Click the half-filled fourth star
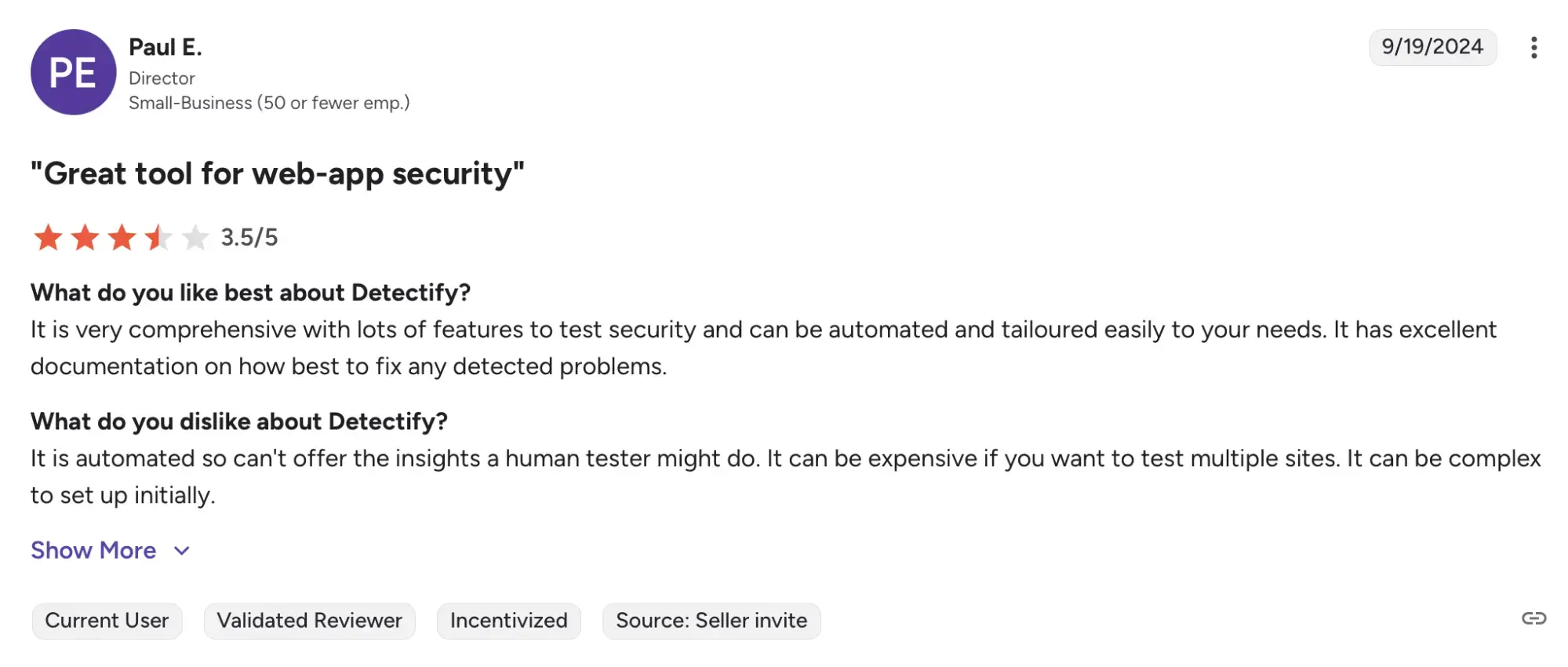 click(158, 237)
